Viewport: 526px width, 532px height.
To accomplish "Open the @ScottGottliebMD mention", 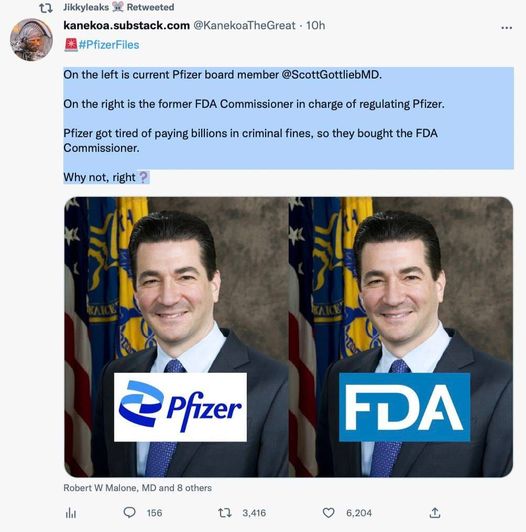I will coord(331,74).
